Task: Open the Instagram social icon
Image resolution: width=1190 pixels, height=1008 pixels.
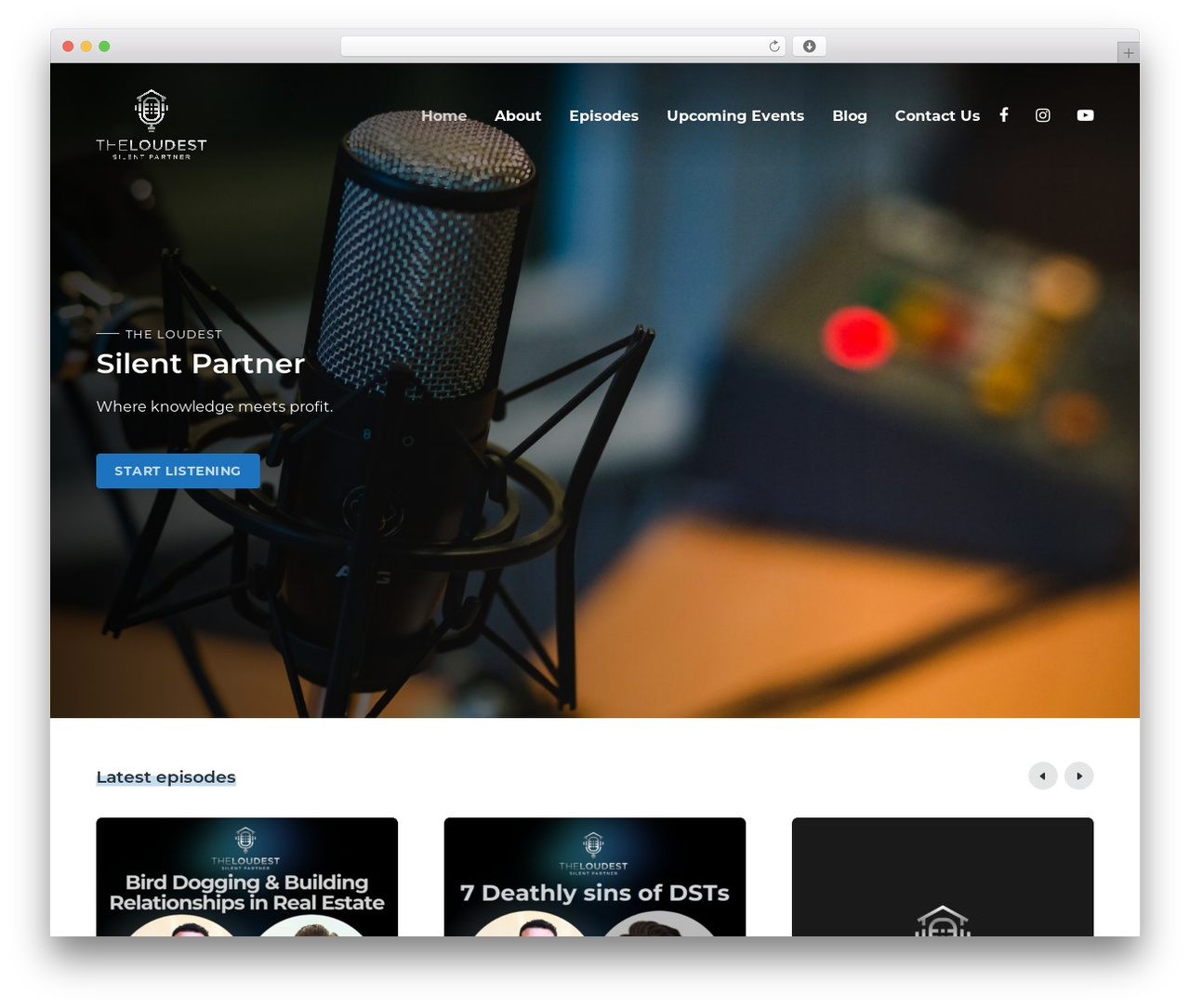Action: pyautogui.click(x=1043, y=115)
